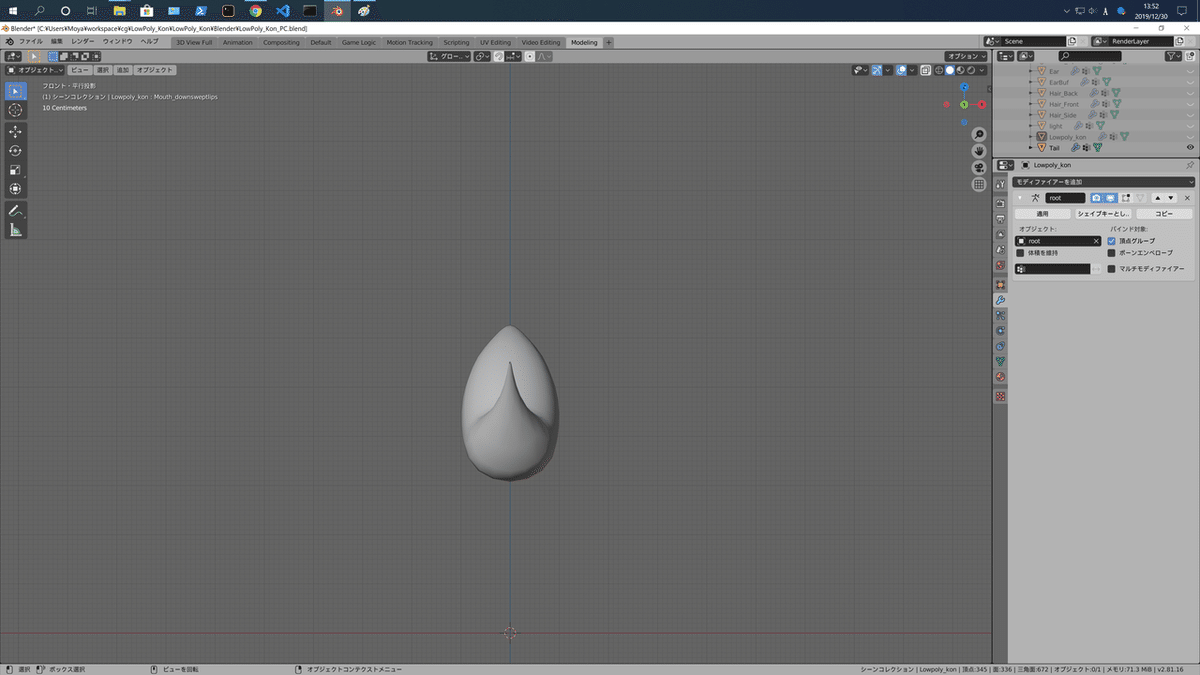Open the Render properties tab
The height and width of the screenshot is (675, 1200).
(1000, 203)
